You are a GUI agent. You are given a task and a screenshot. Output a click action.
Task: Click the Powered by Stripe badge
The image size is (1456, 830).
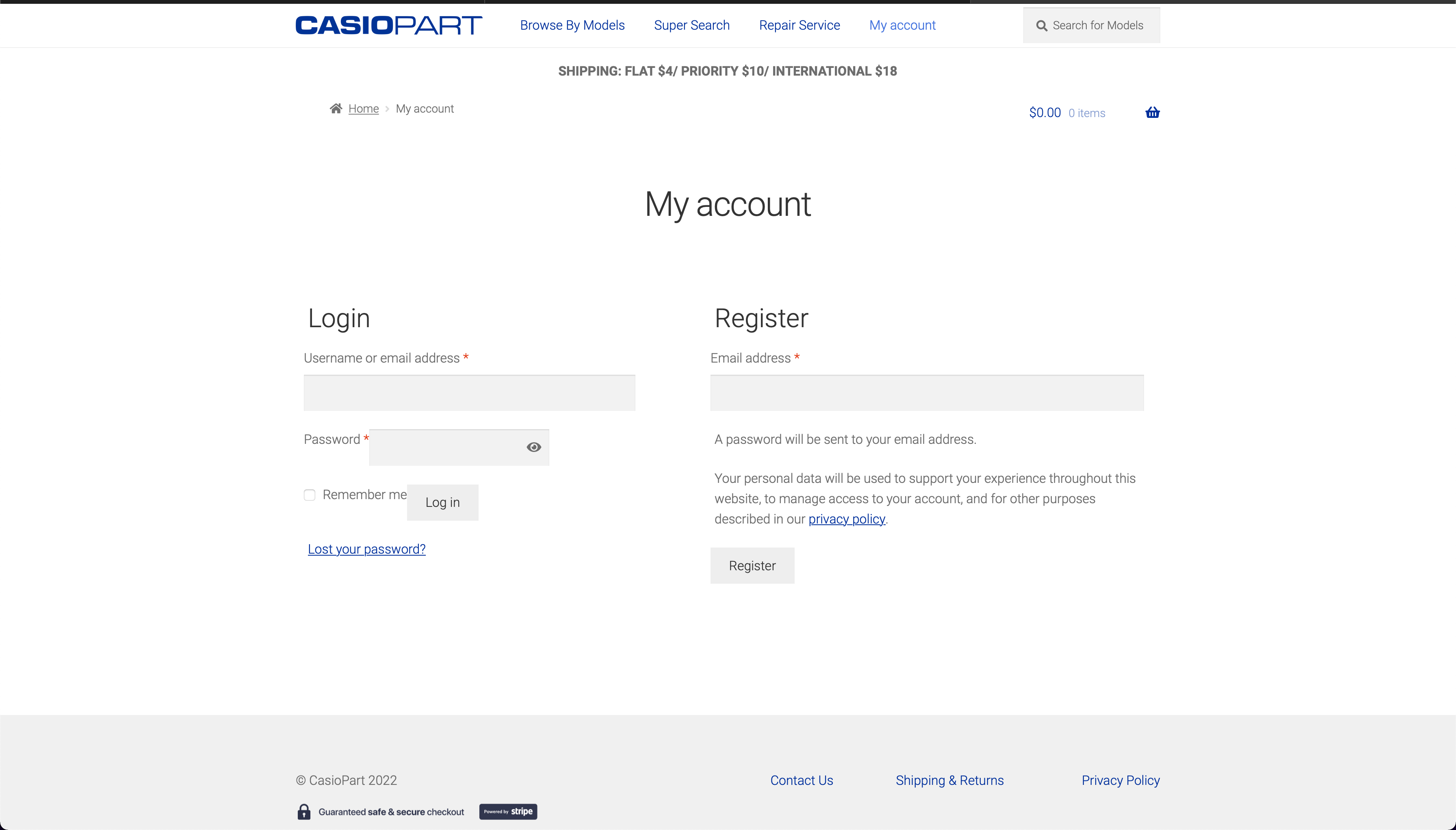508,811
